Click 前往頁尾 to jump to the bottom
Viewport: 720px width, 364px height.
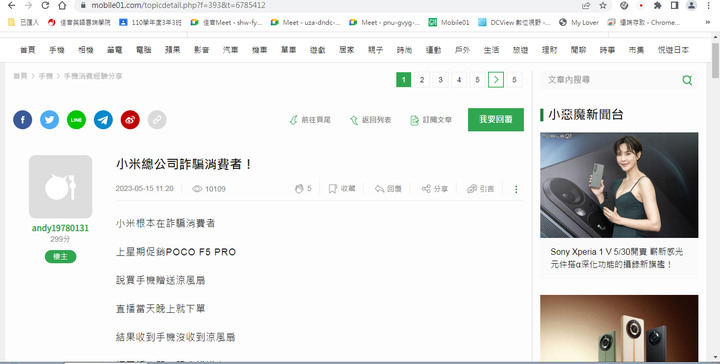point(310,120)
